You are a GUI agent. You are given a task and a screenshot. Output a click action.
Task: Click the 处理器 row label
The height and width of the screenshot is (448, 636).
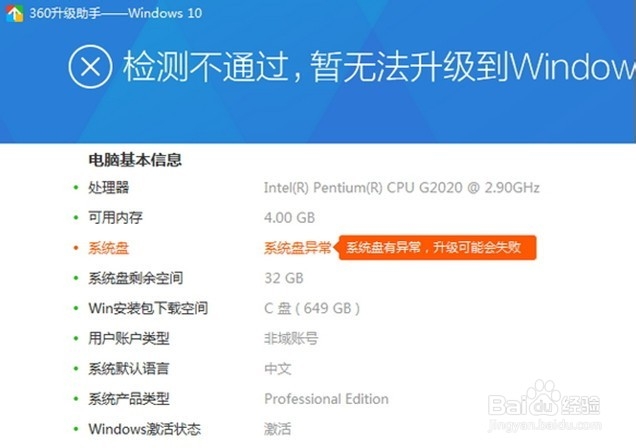pyautogui.click(x=108, y=188)
